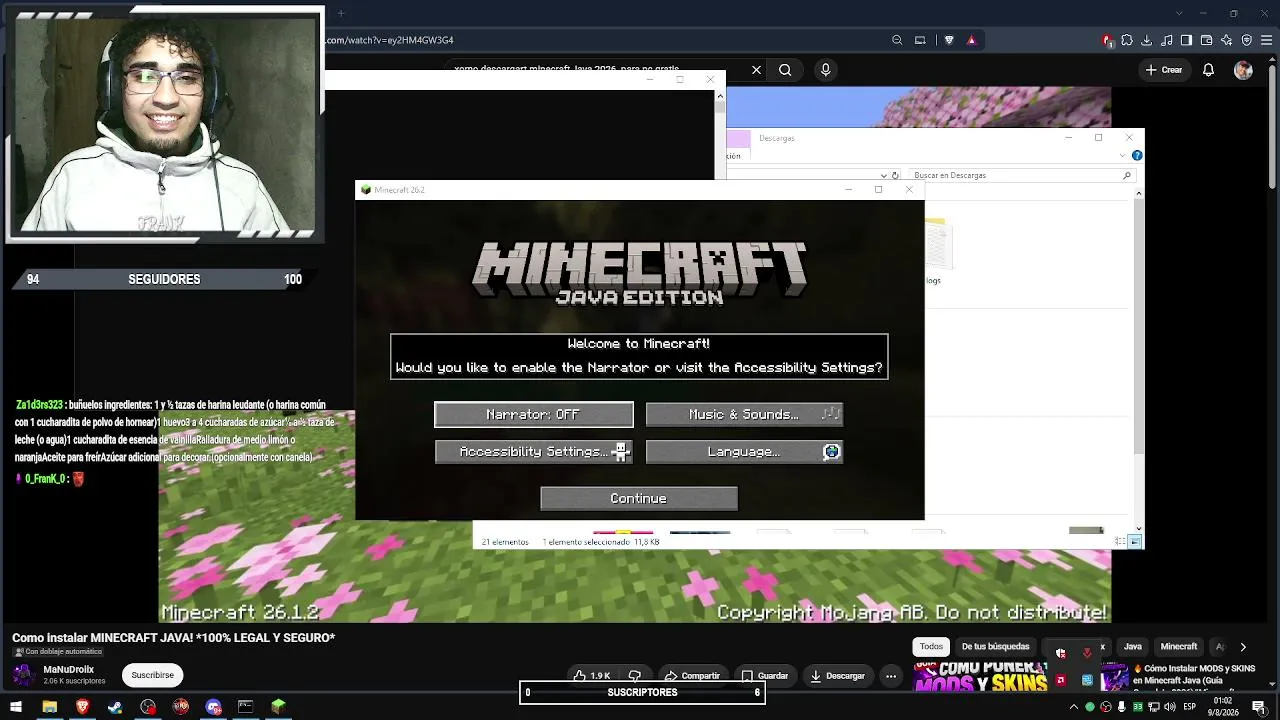Open Accessibility Settings in Minecraft
The image size is (1280, 720).
tap(534, 452)
